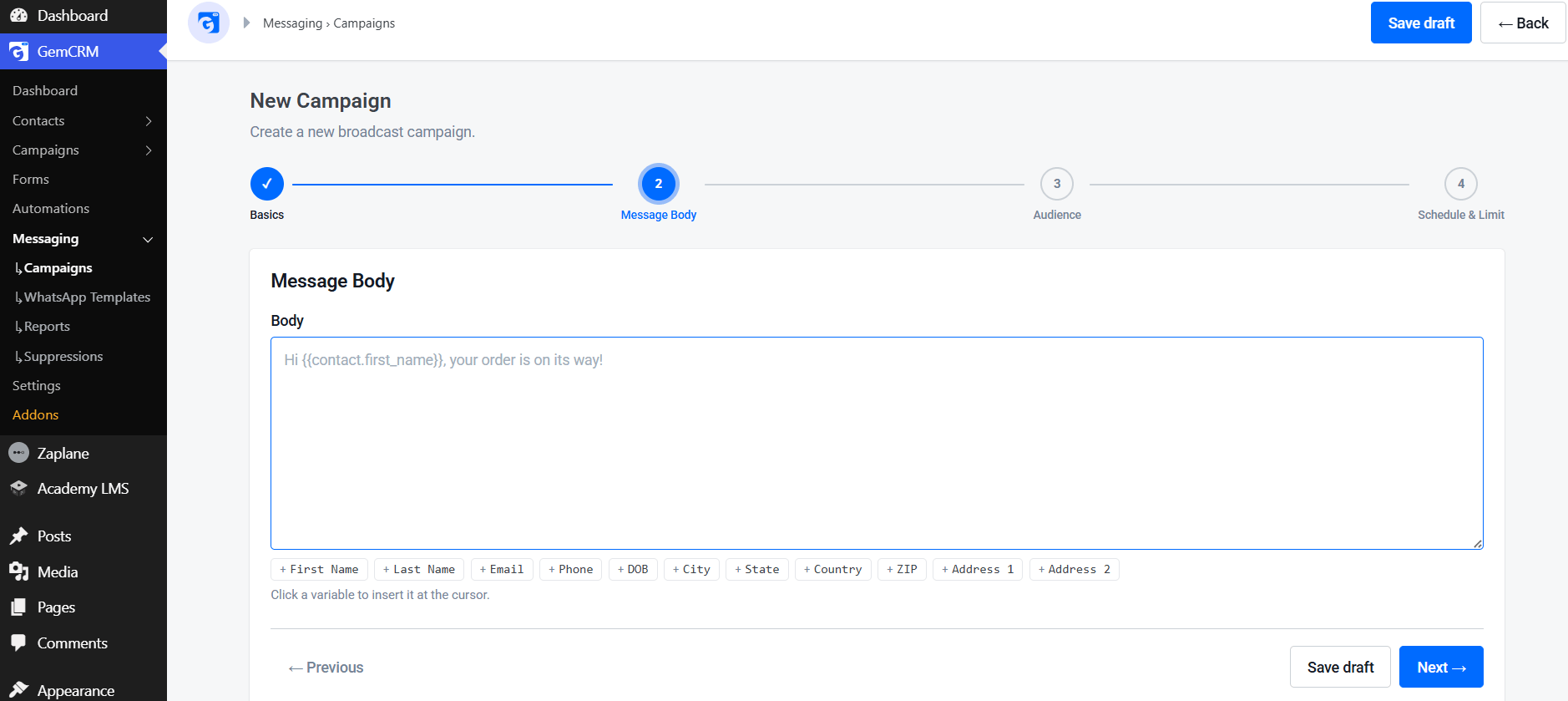Click the Next button

(1441, 667)
